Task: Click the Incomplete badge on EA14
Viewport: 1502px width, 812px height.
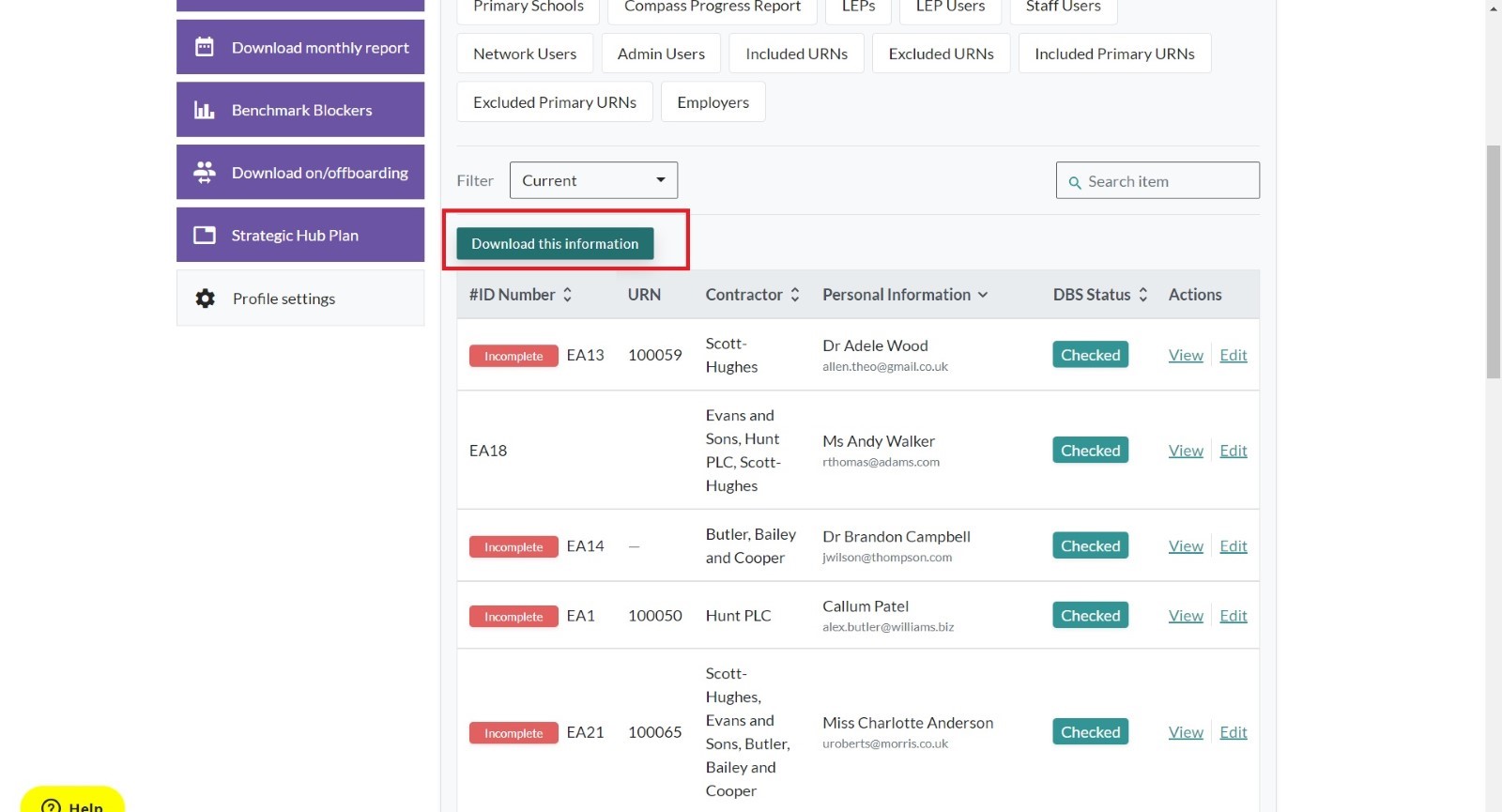Action: [513, 547]
